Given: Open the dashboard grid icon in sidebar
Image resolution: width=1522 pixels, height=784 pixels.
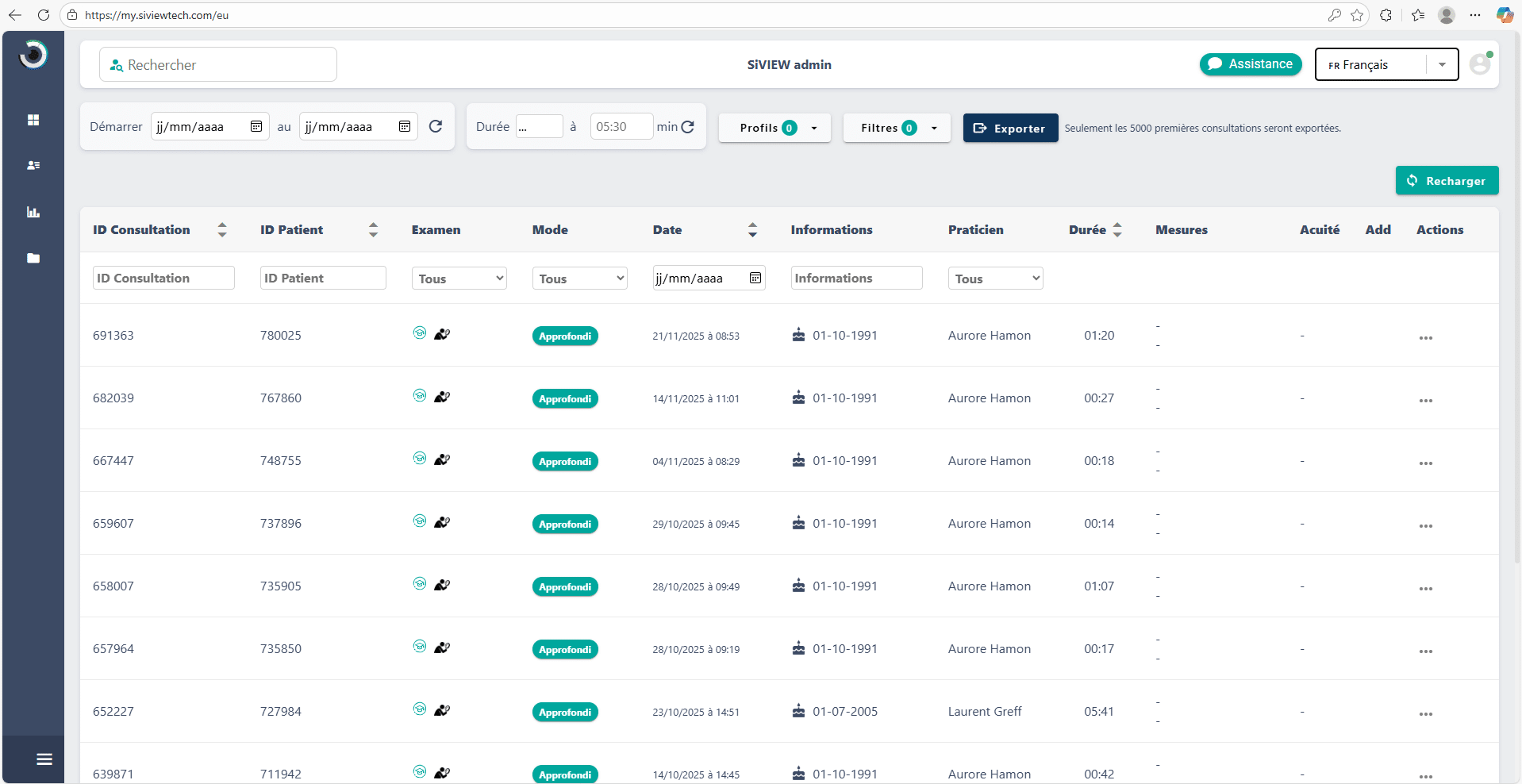Looking at the screenshot, I should click(x=33, y=120).
